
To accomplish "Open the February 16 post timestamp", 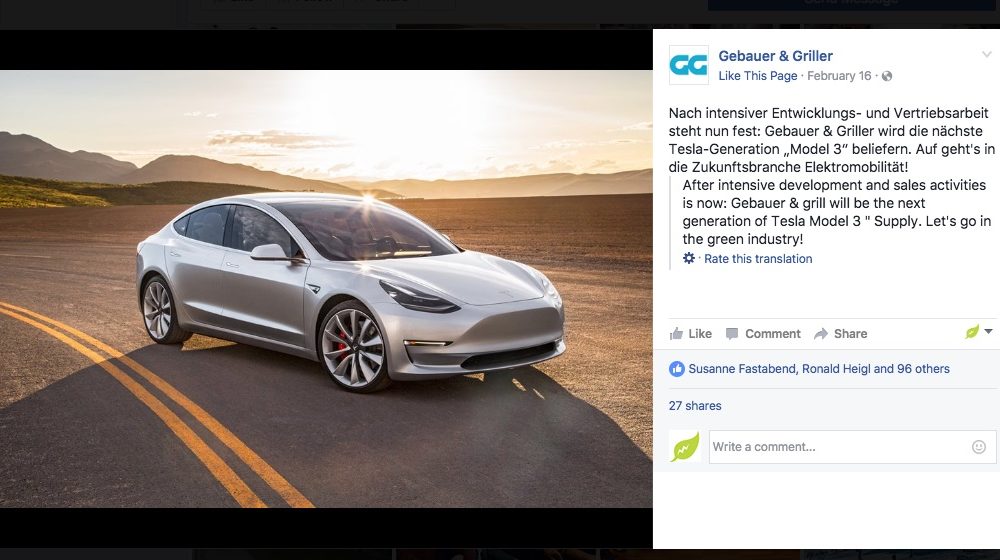I will coord(839,76).
